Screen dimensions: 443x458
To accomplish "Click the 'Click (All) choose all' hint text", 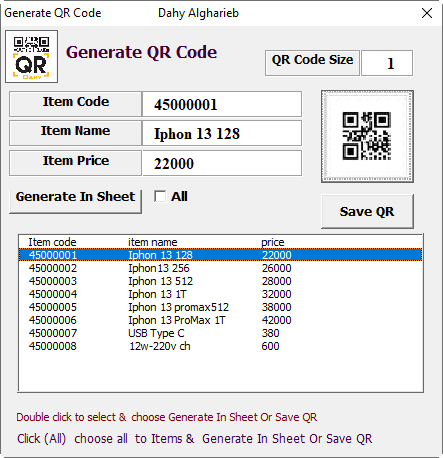I will (x=195, y=439).
